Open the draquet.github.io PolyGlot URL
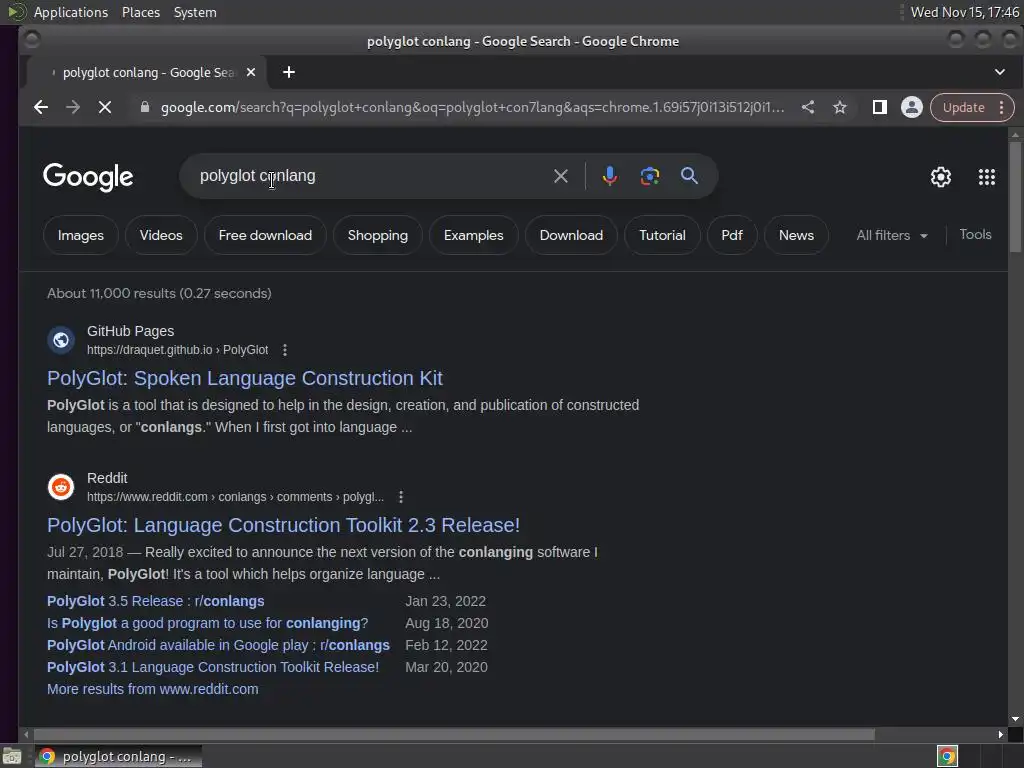This screenshot has height=768, width=1024. (x=178, y=350)
